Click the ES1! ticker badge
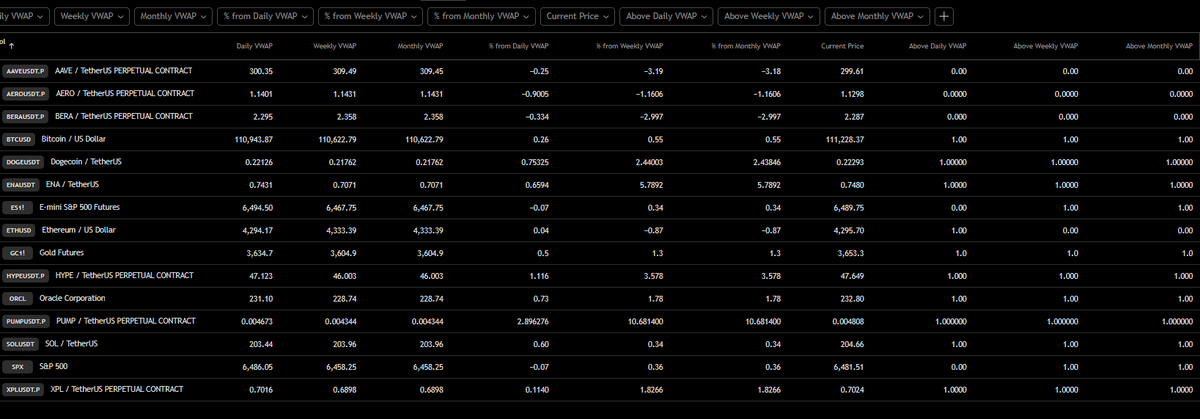This screenshot has width=1200, height=419. coord(18,207)
